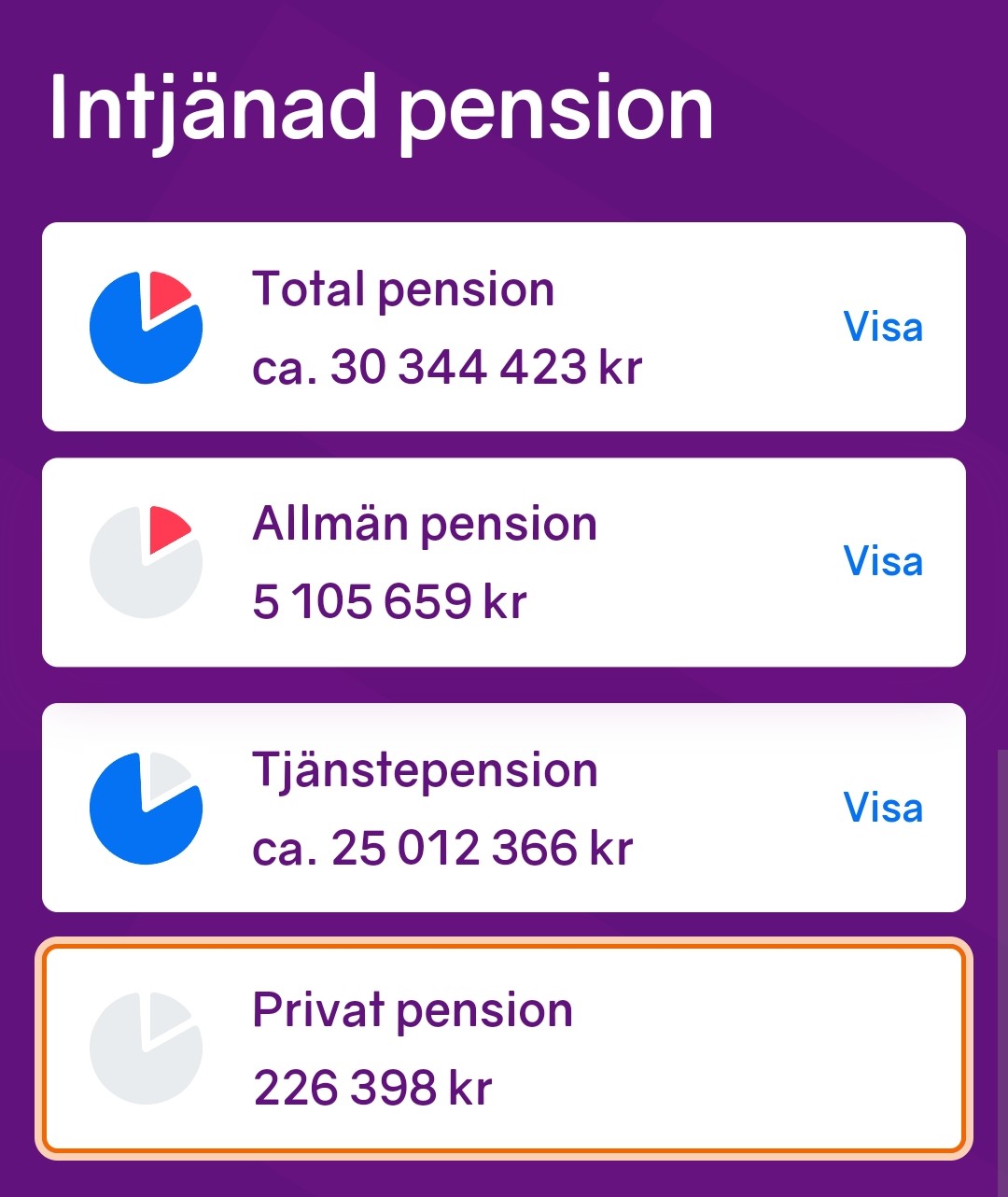Select the highlighted Privat pension card
Viewport: 1008px width, 1197px height.
tap(504, 1046)
